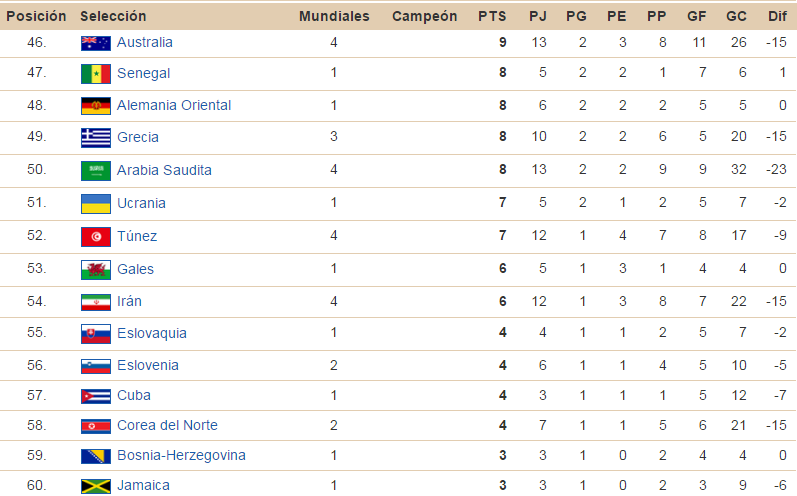Click the Alemania Oriental flag icon
The width and height of the screenshot is (797, 496).
click(96, 106)
